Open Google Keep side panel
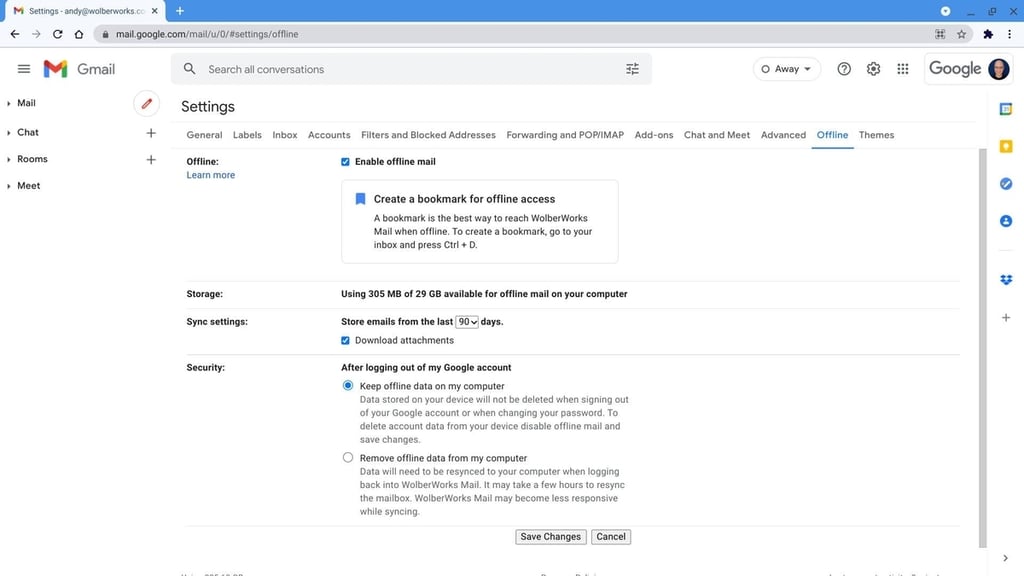This screenshot has width=1024, height=576. point(1006,146)
